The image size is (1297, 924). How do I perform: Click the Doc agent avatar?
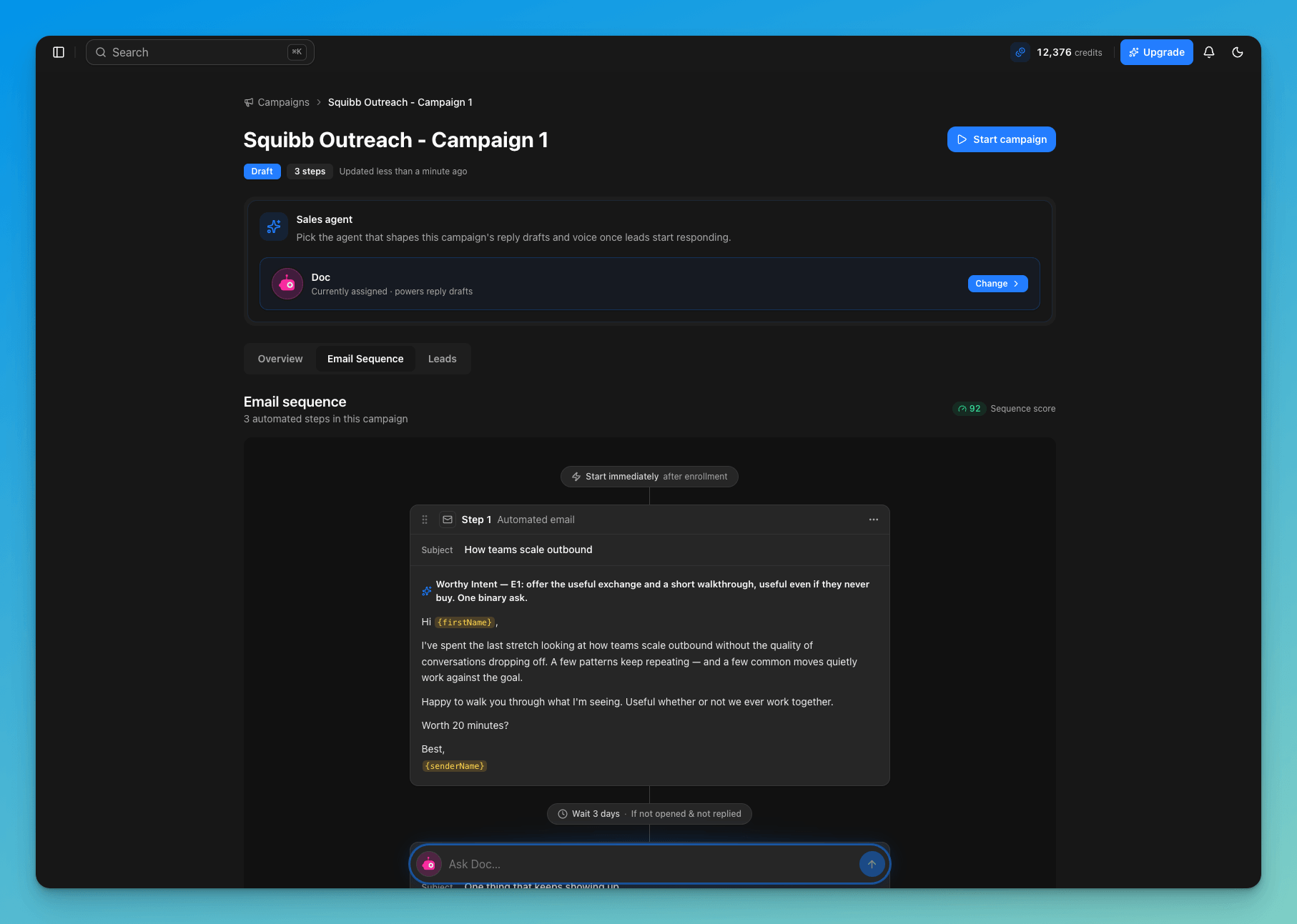pyautogui.click(x=287, y=284)
